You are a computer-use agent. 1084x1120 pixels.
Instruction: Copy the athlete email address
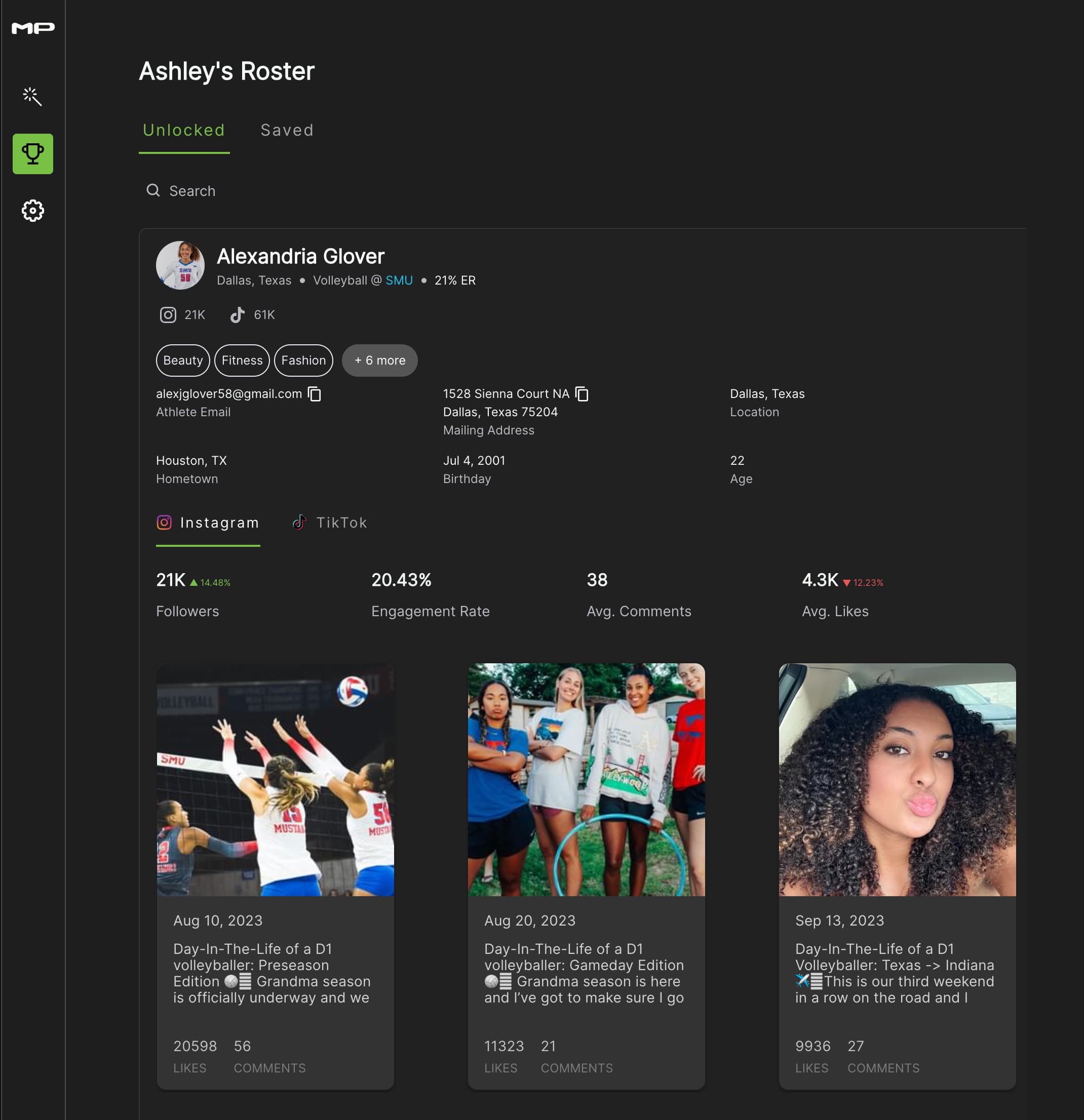tap(315, 394)
